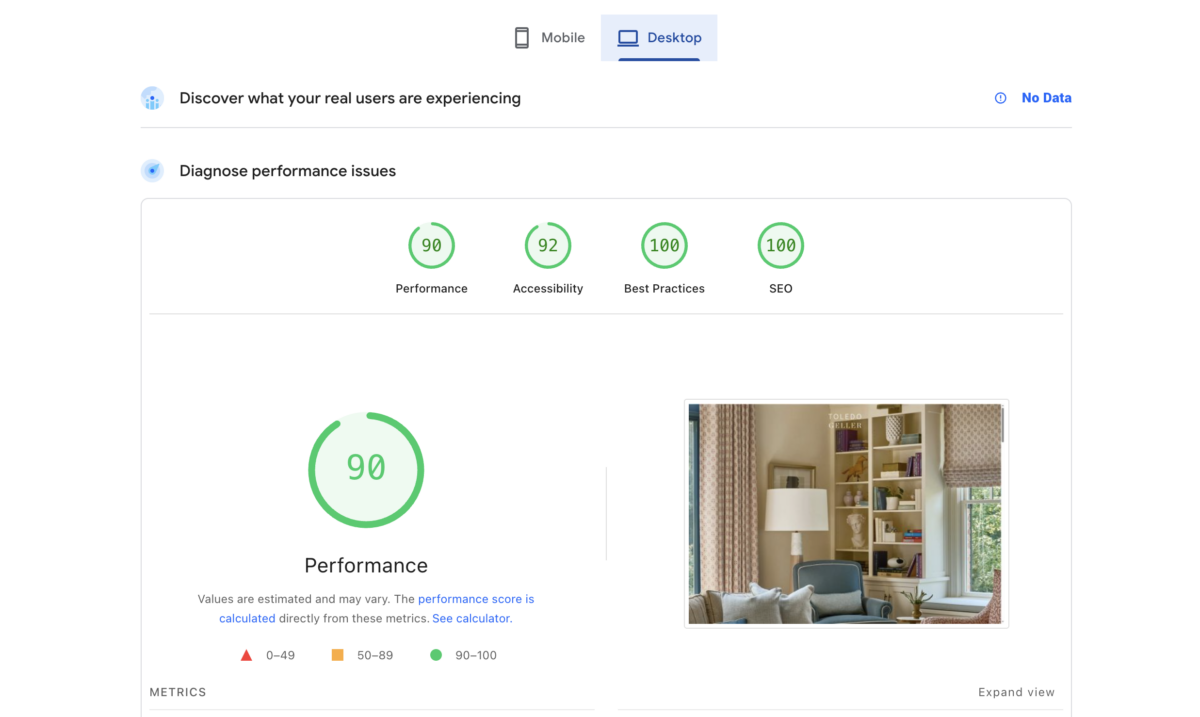Click the Best Practices label
Image resolution: width=1200 pixels, height=717 pixels.
point(664,288)
